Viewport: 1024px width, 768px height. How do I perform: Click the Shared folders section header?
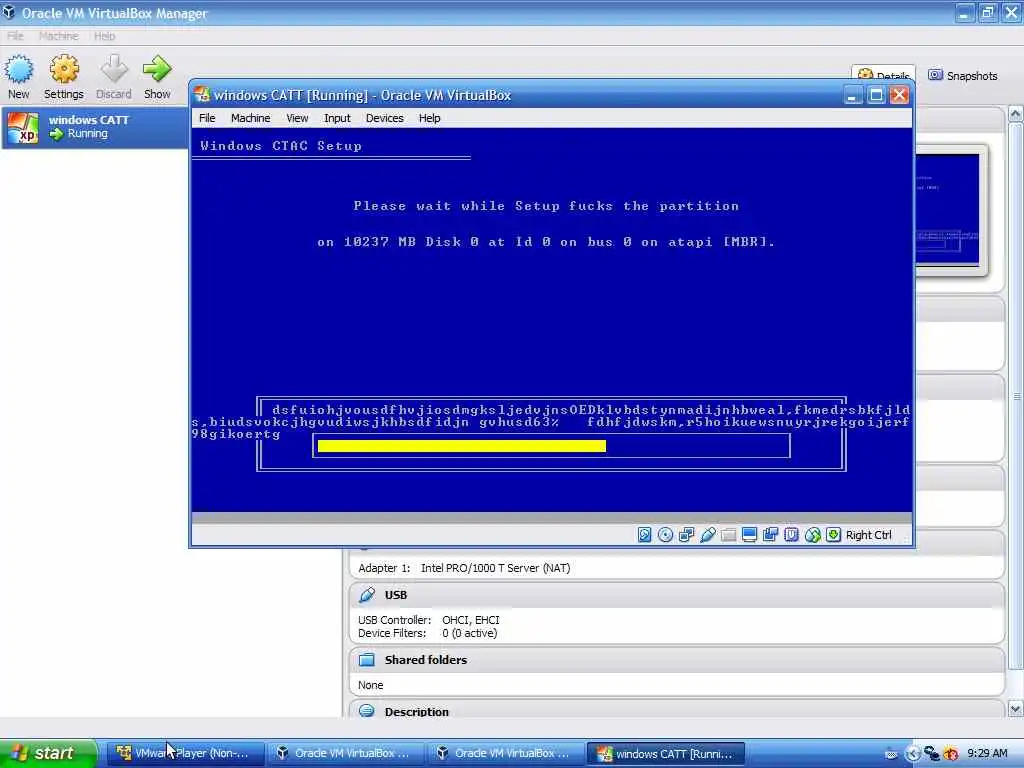tap(677, 660)
